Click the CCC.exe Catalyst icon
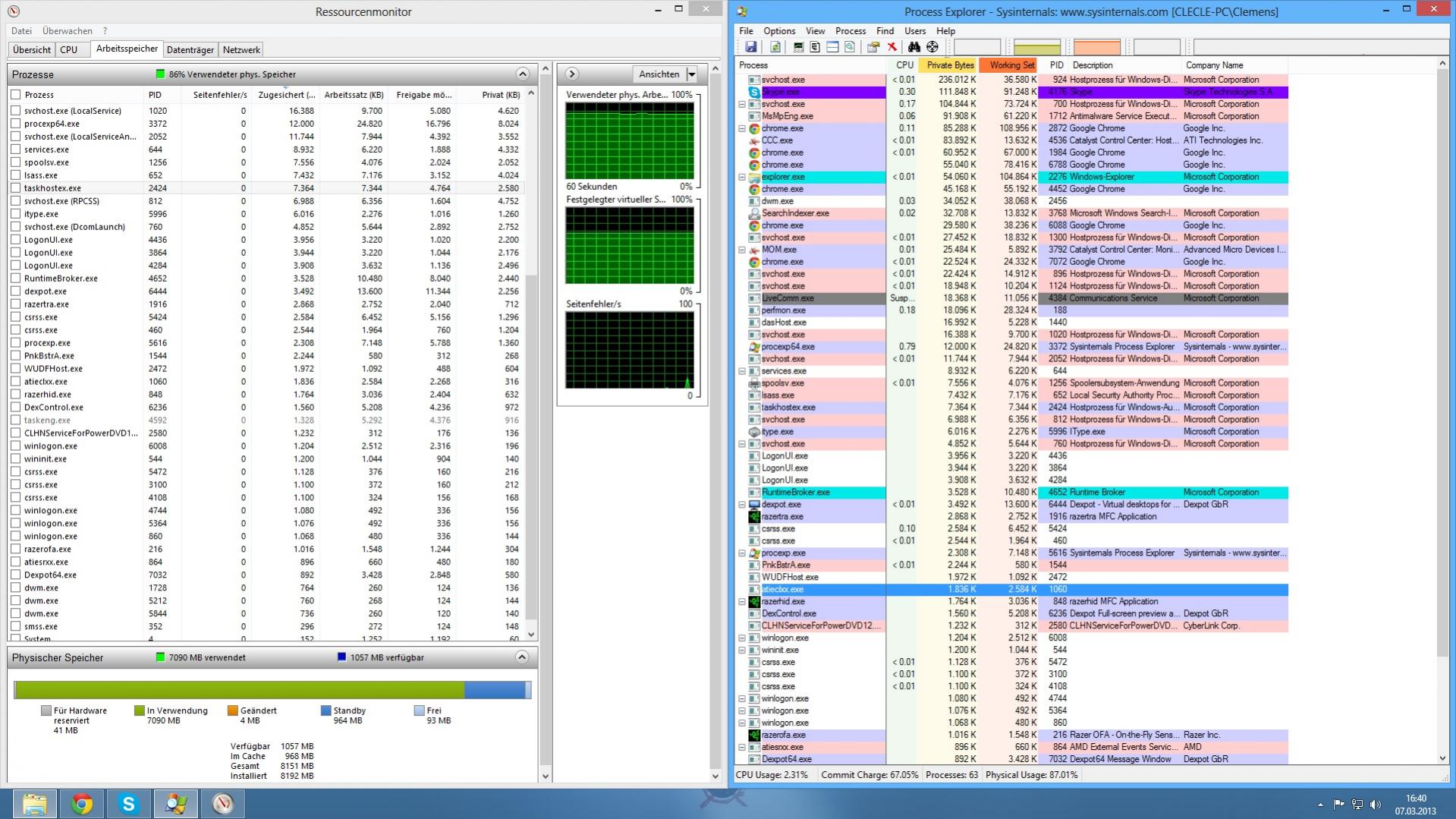 tap(754, 140)
